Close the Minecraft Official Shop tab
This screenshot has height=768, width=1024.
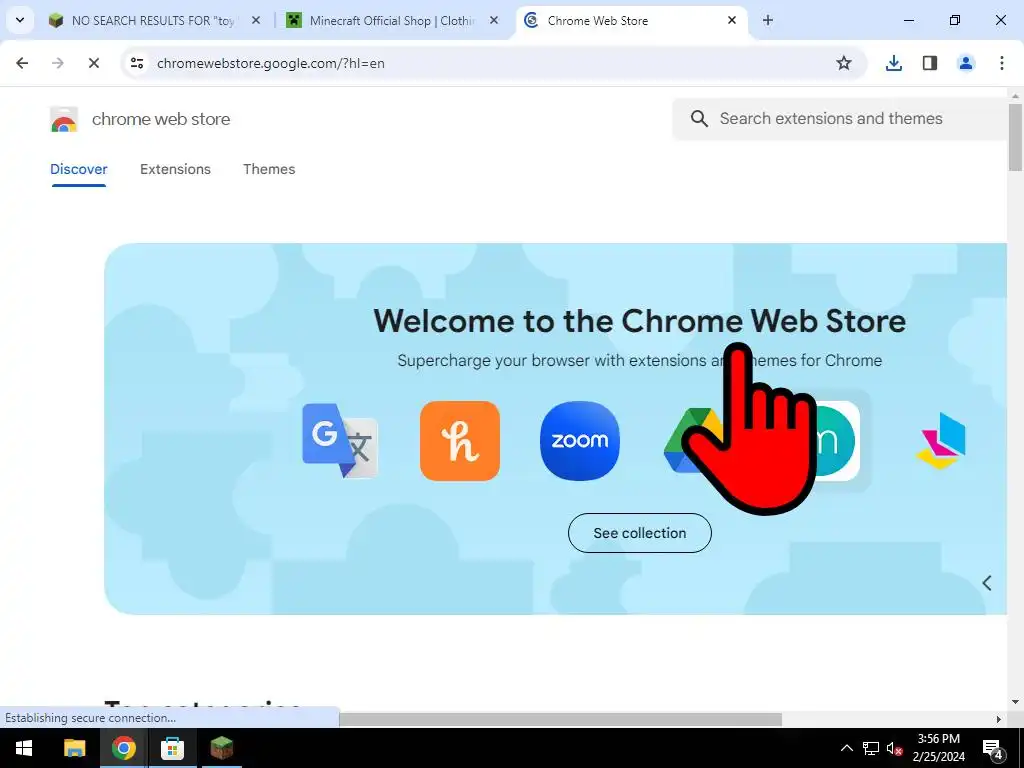click(494, 21)
